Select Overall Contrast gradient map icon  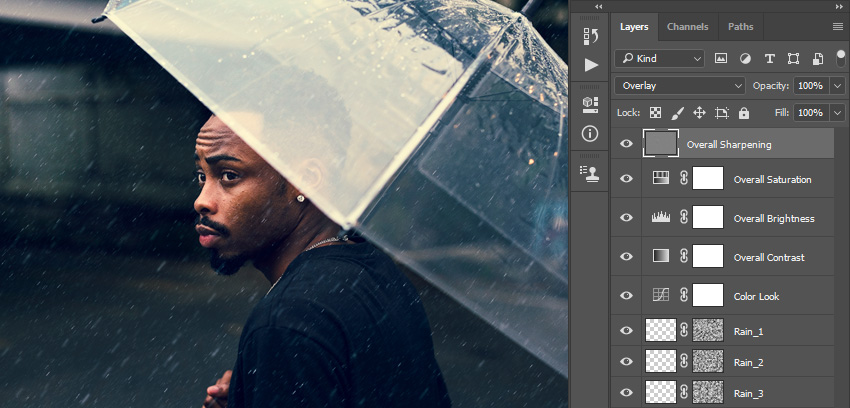[x=661, y=256]
